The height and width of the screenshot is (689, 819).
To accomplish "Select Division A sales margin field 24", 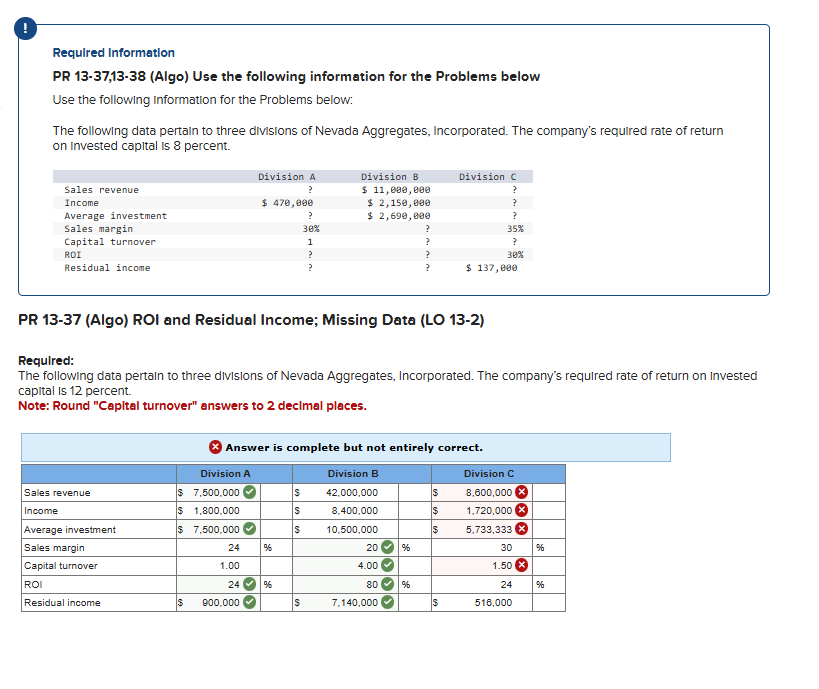I will 218,547.
